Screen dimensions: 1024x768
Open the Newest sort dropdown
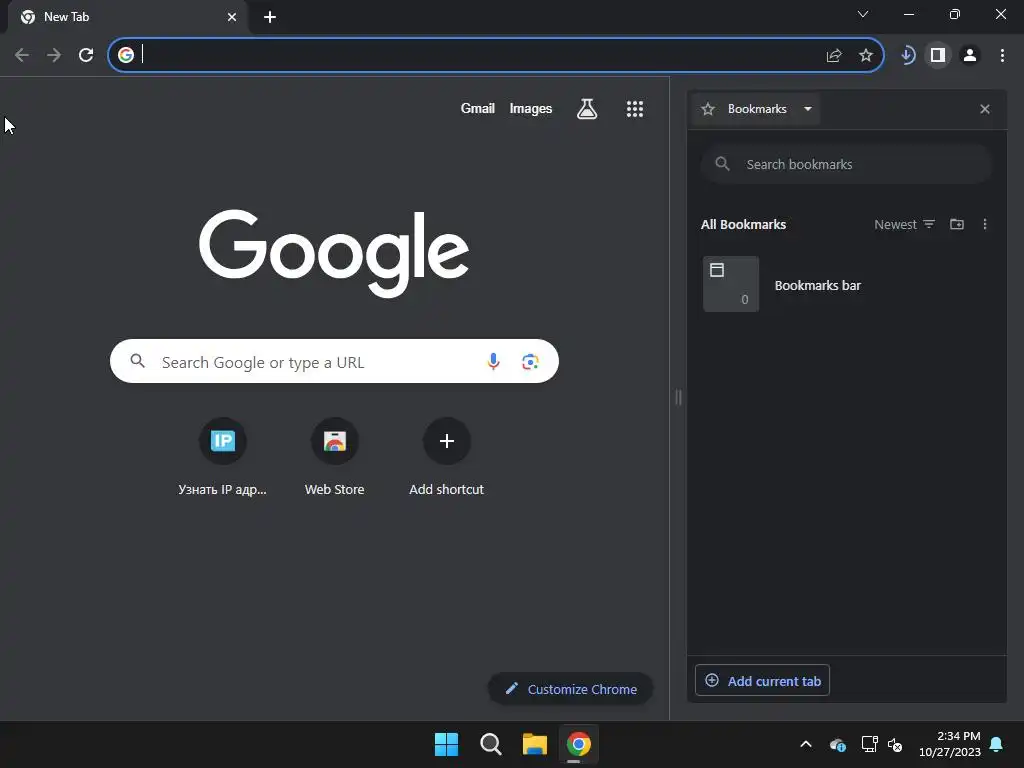click(x=904, y=224)
